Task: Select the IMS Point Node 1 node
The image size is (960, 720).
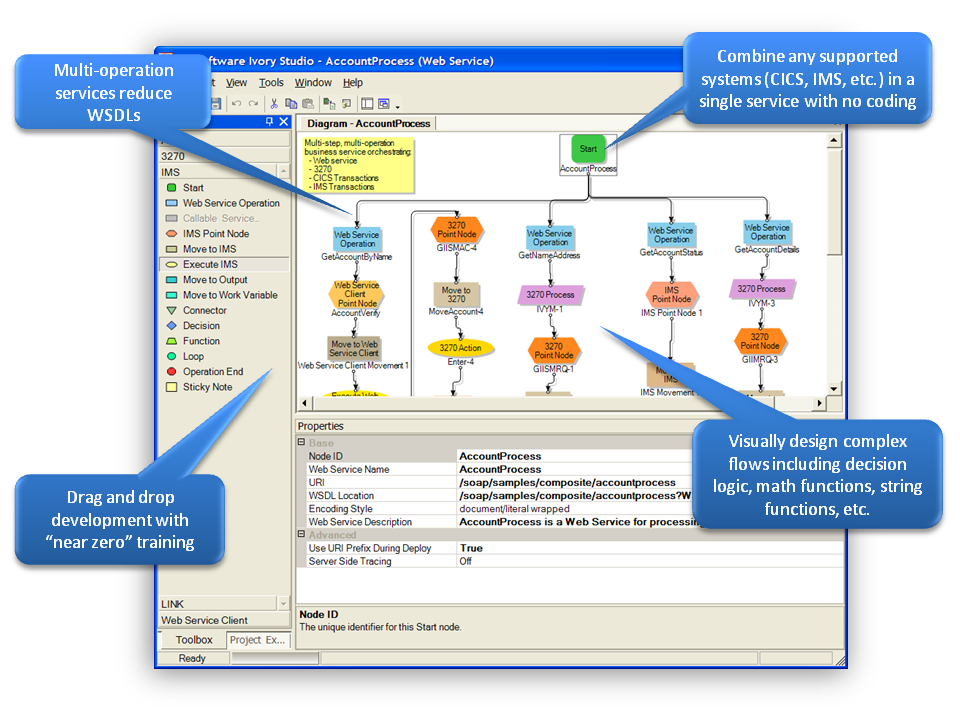Action: [671, 294]
